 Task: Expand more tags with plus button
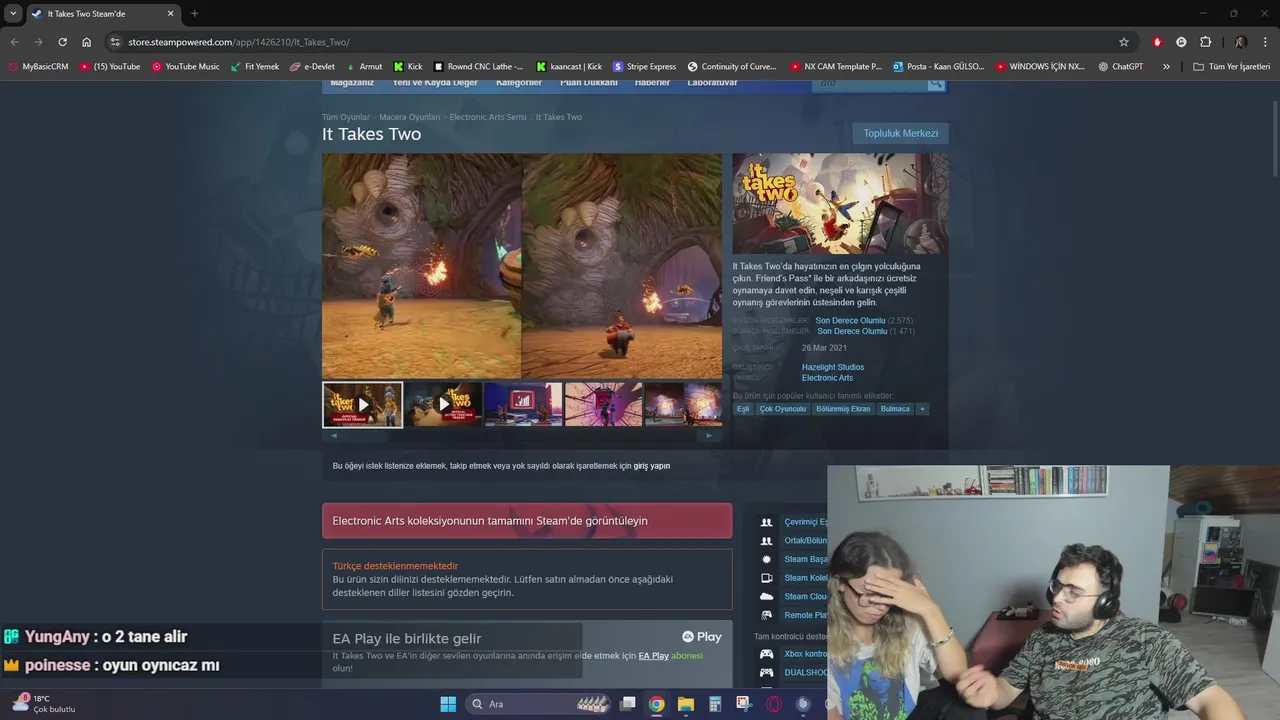point(922,409)
